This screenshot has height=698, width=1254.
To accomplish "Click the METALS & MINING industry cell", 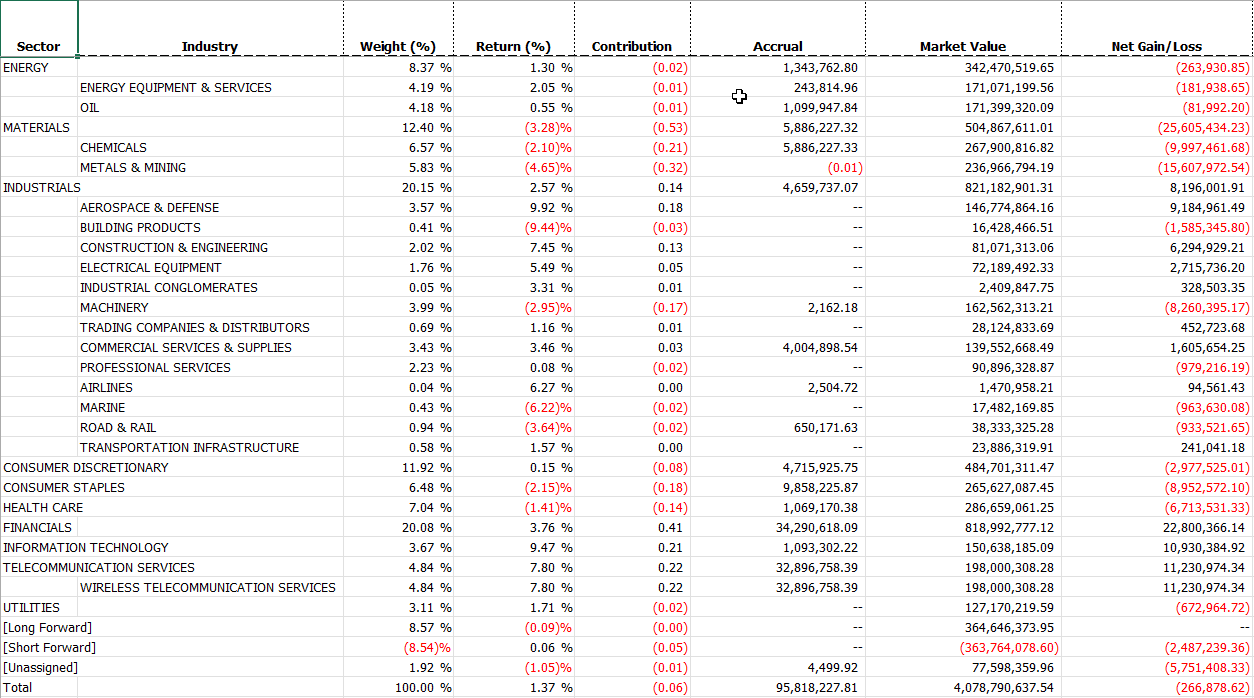I will coord(133,168).
